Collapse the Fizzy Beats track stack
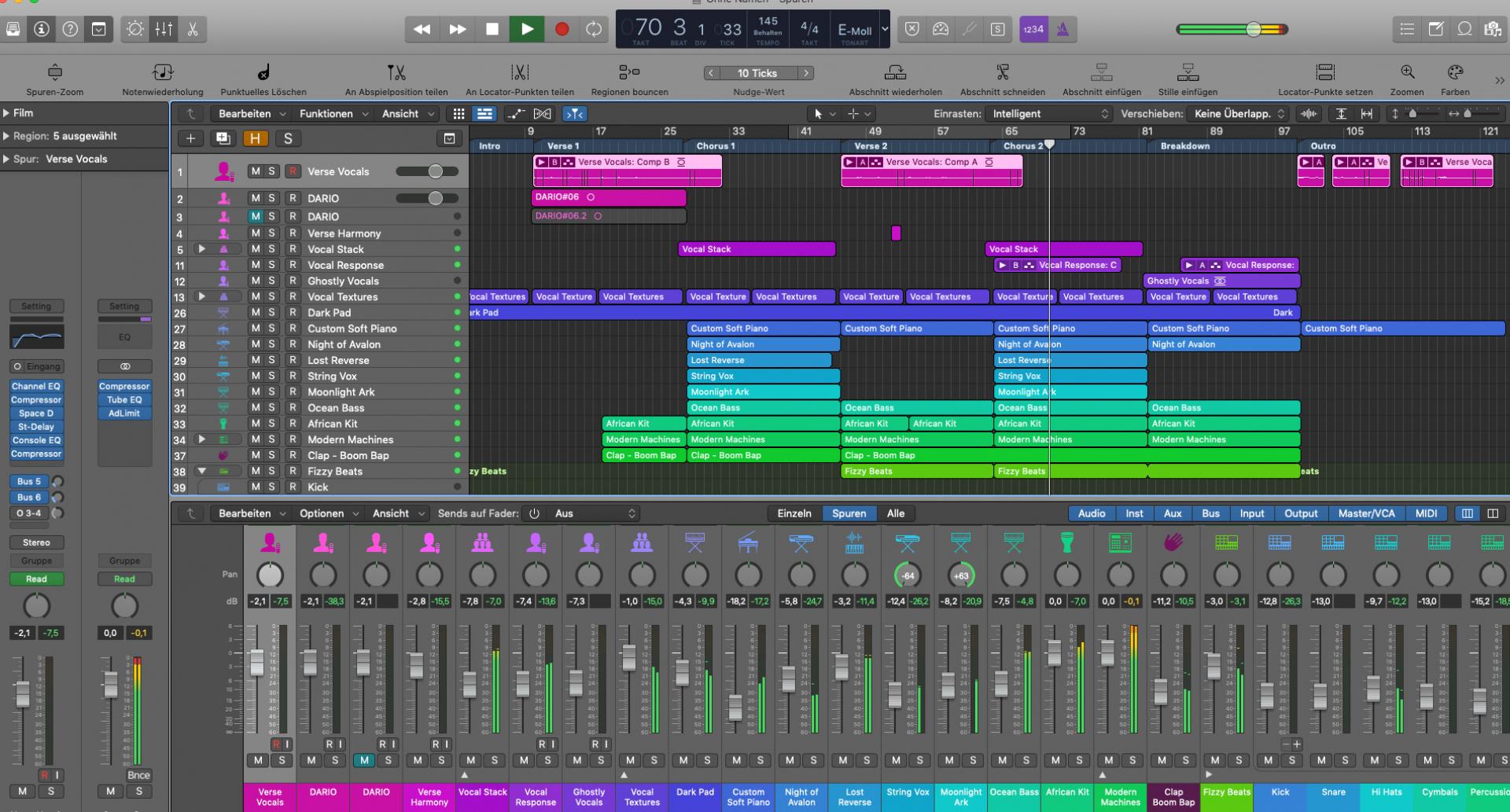 click(x=202, y=471)
